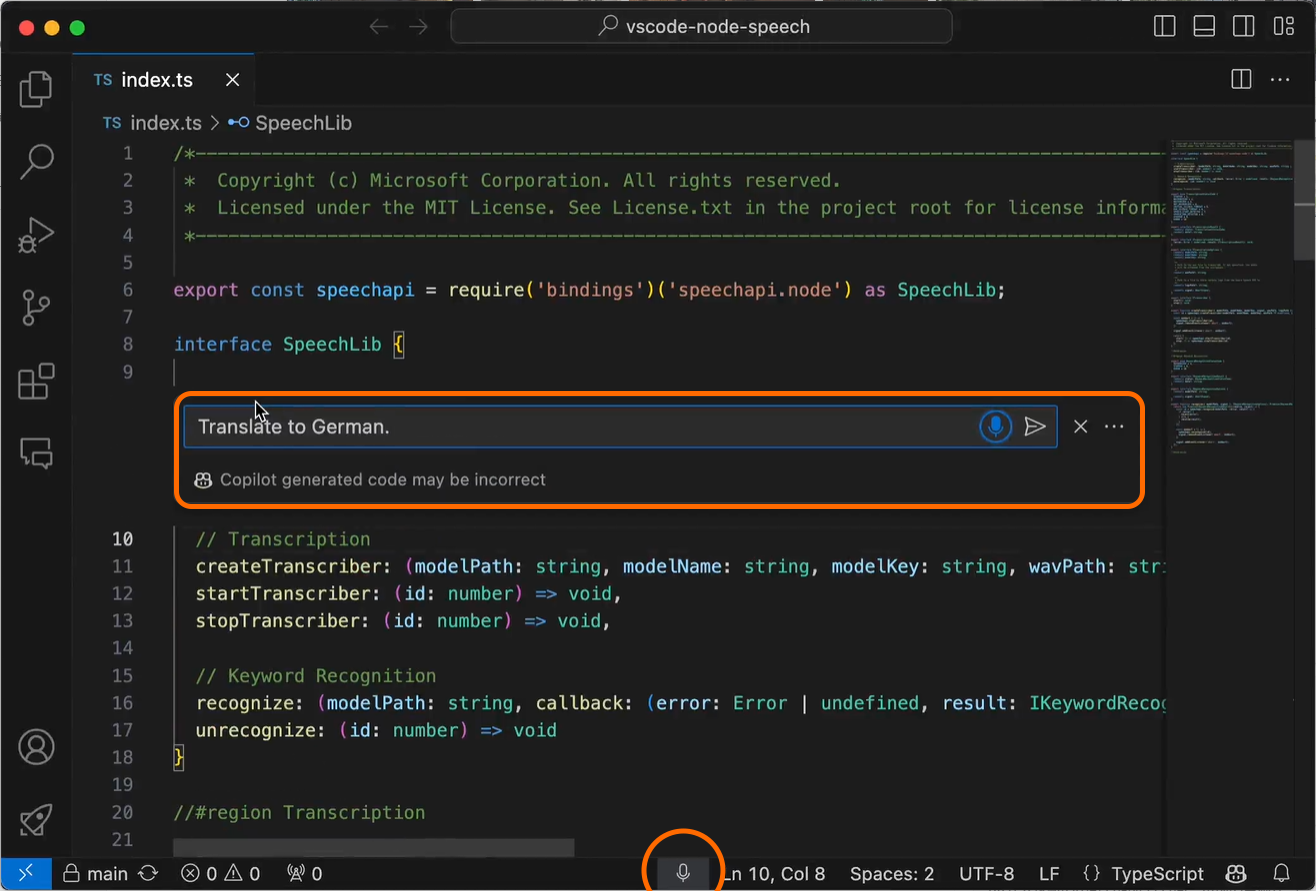Open the editor more actions ellipsis

point(1280,79)
